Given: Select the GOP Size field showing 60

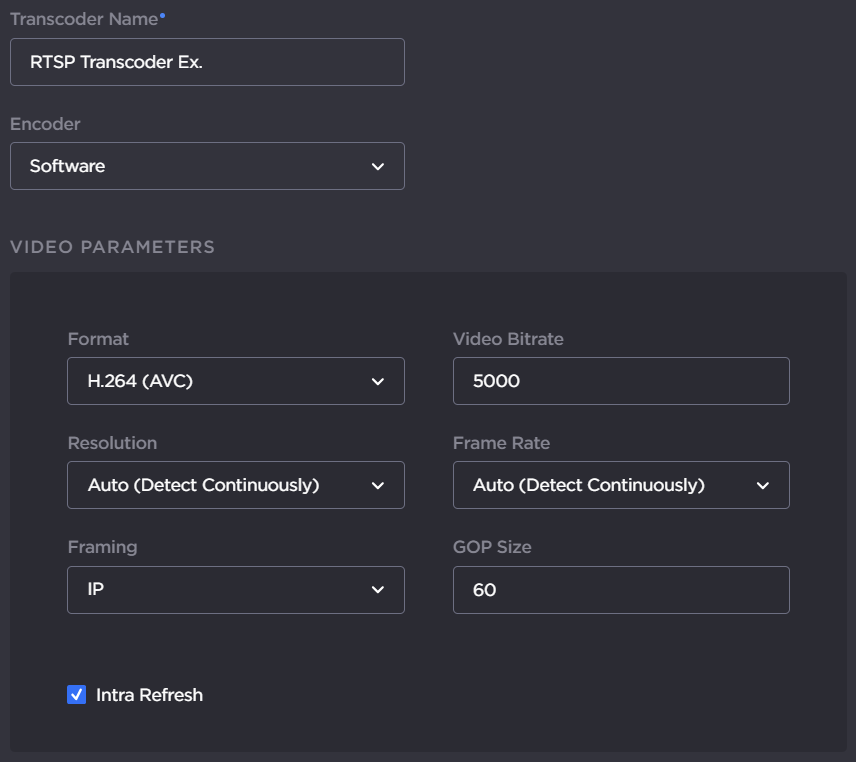Looking at the screenshot, I should 621,590.
